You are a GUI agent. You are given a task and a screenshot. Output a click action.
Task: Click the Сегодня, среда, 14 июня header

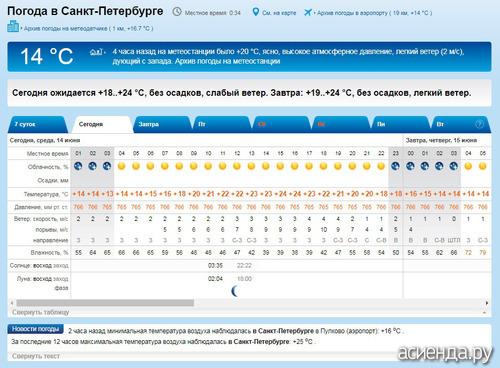45,140
